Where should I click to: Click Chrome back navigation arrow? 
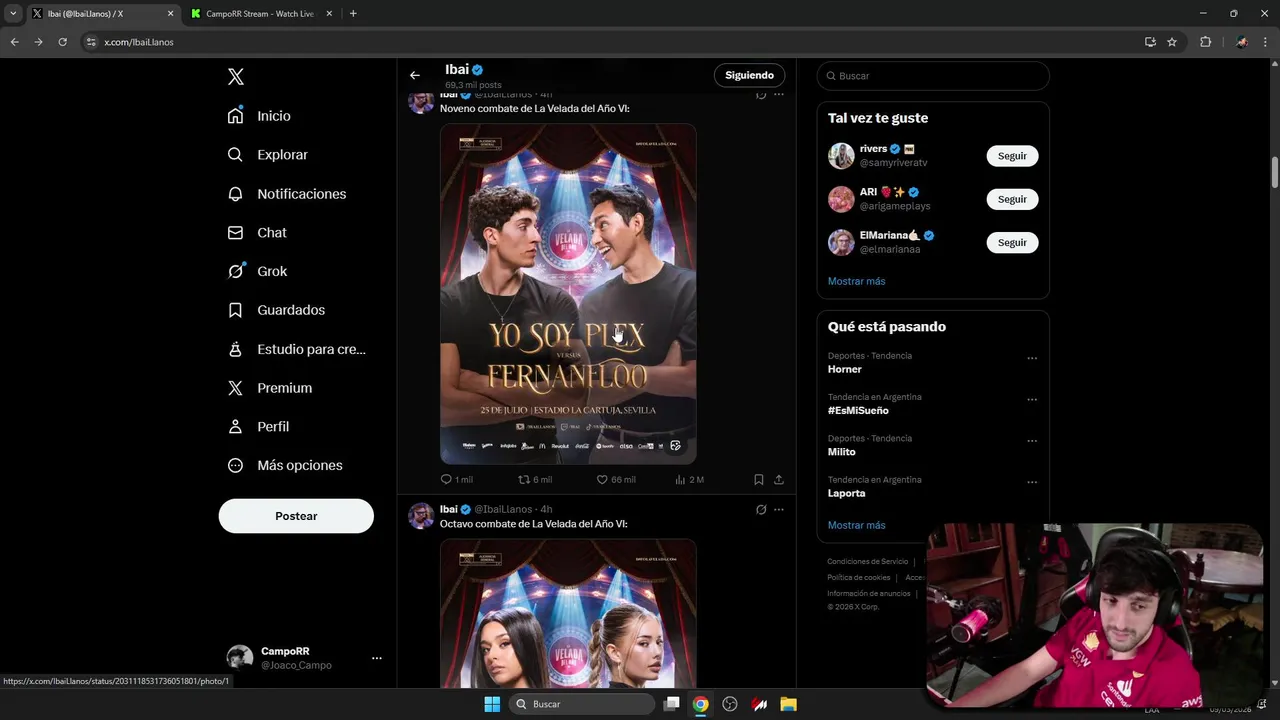click(14, 42)
